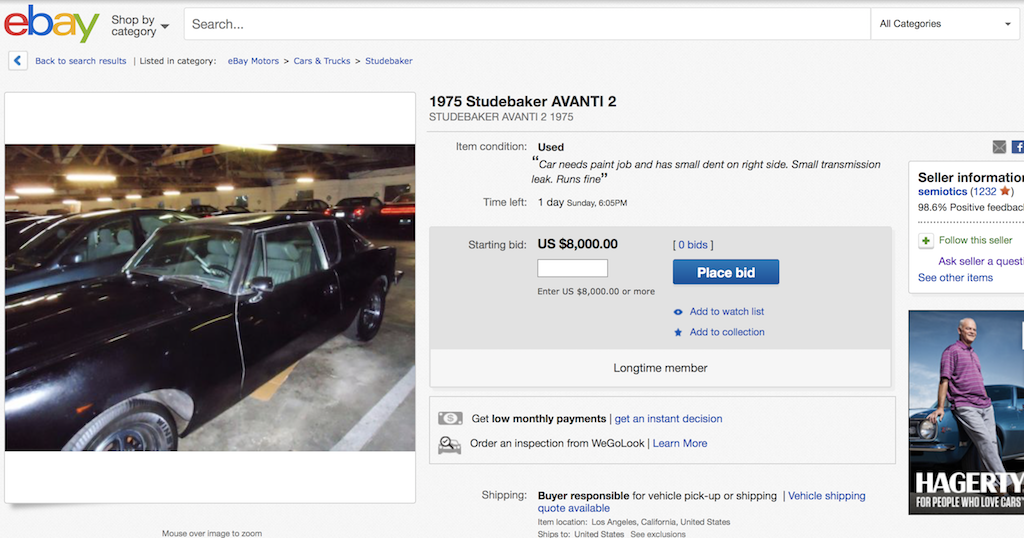Image resolution: width=1024 pixels, height=538 pixels.
Task: Click the low monthly payments money icon
Action: tap(450, 418)
